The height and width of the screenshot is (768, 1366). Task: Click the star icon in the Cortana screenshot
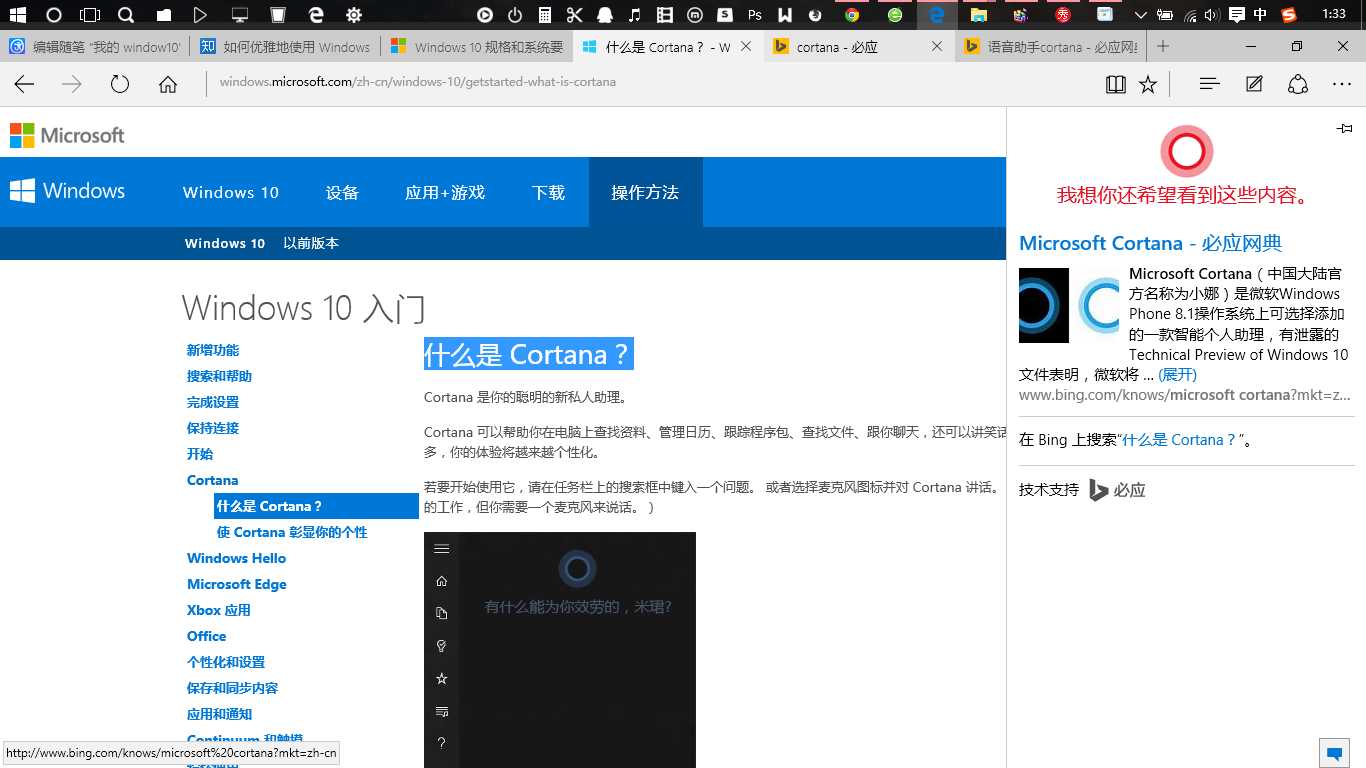(x=441, y=678)
